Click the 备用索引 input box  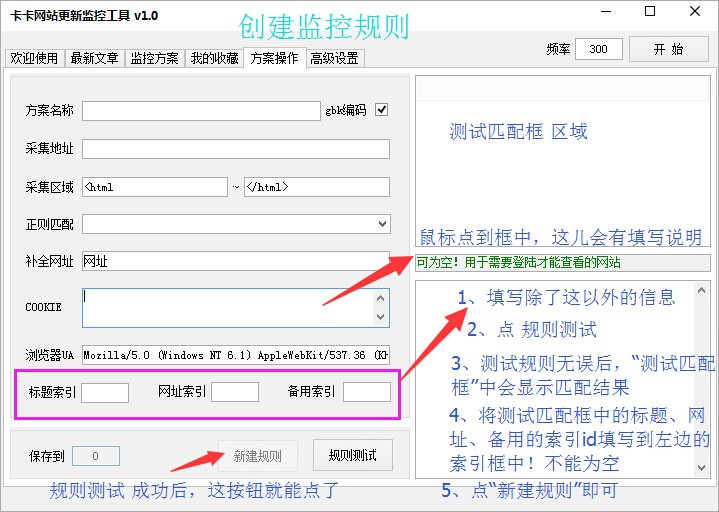click(367, 392)
